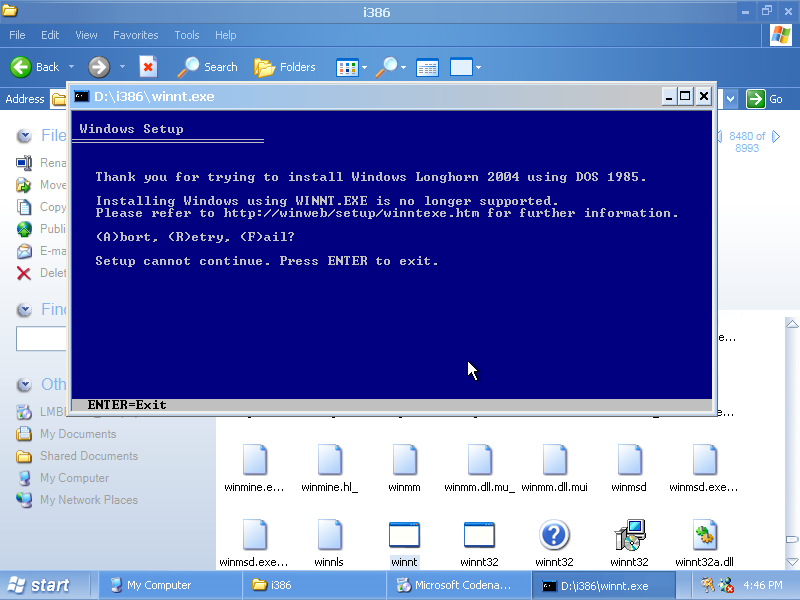Click the Copy task icon in sidebar
This screenshot has width=800, height=600.
click(24, 207)
